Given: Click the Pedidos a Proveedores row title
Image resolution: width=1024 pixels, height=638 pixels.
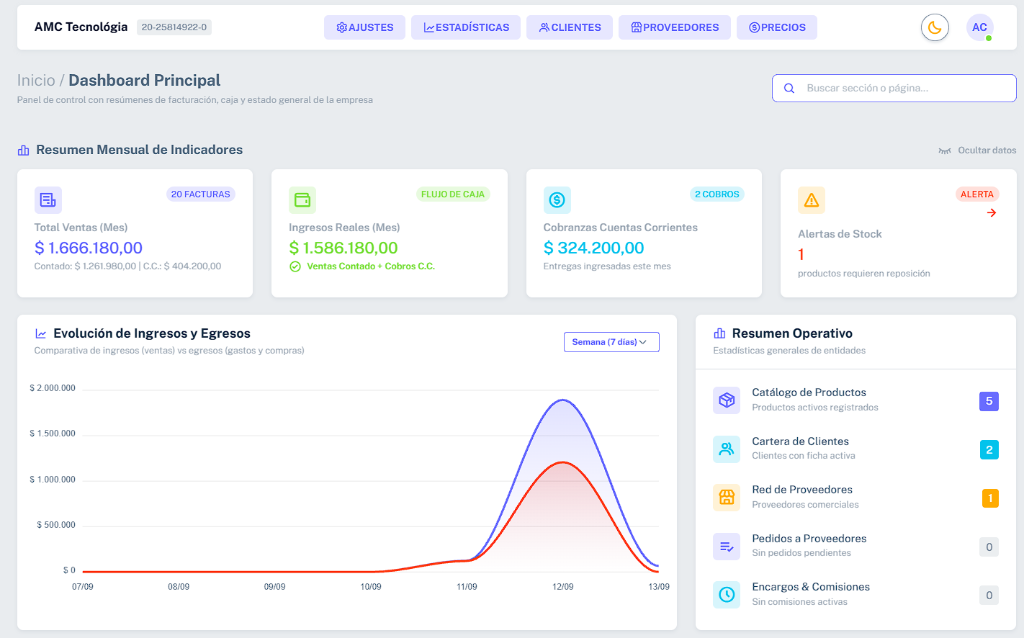Looking at the screenshot, I should (x=809, y=539).
